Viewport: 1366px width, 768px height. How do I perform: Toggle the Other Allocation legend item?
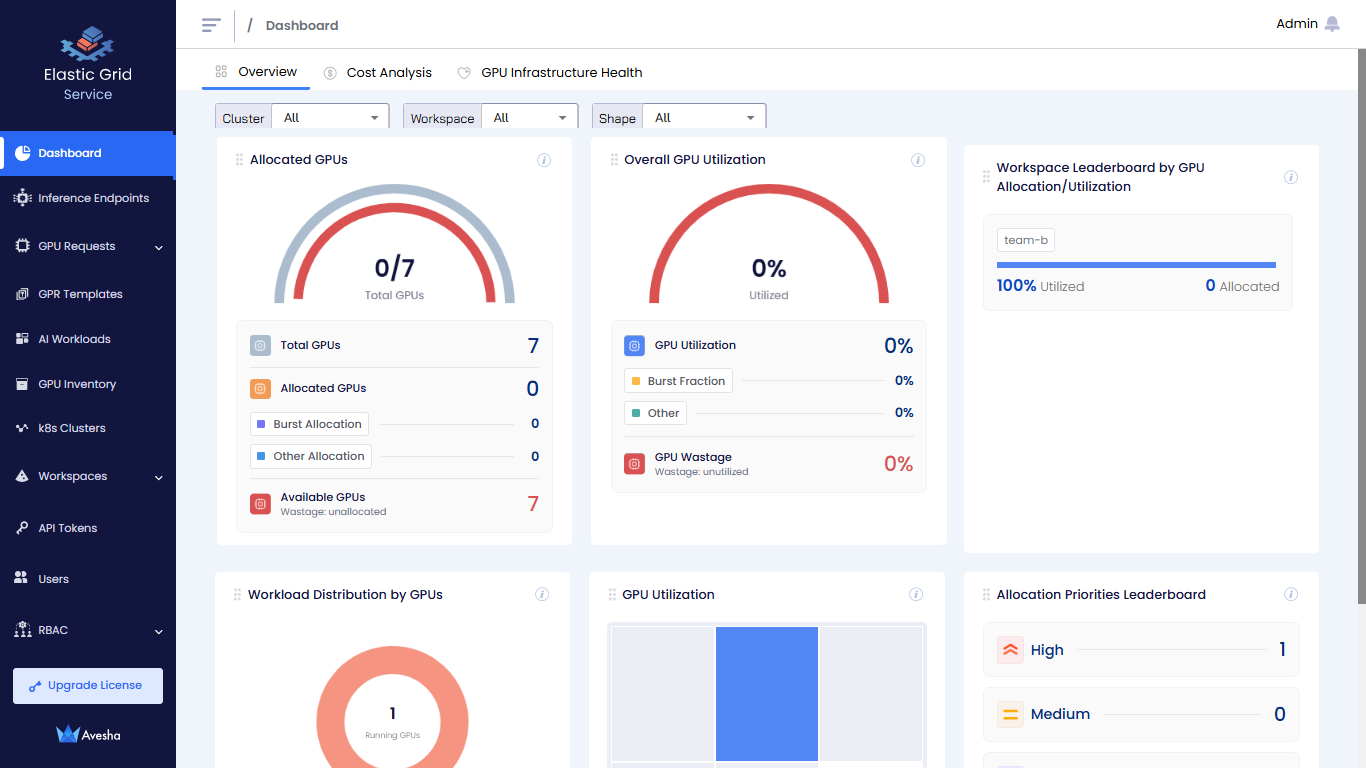coord(310,456)
